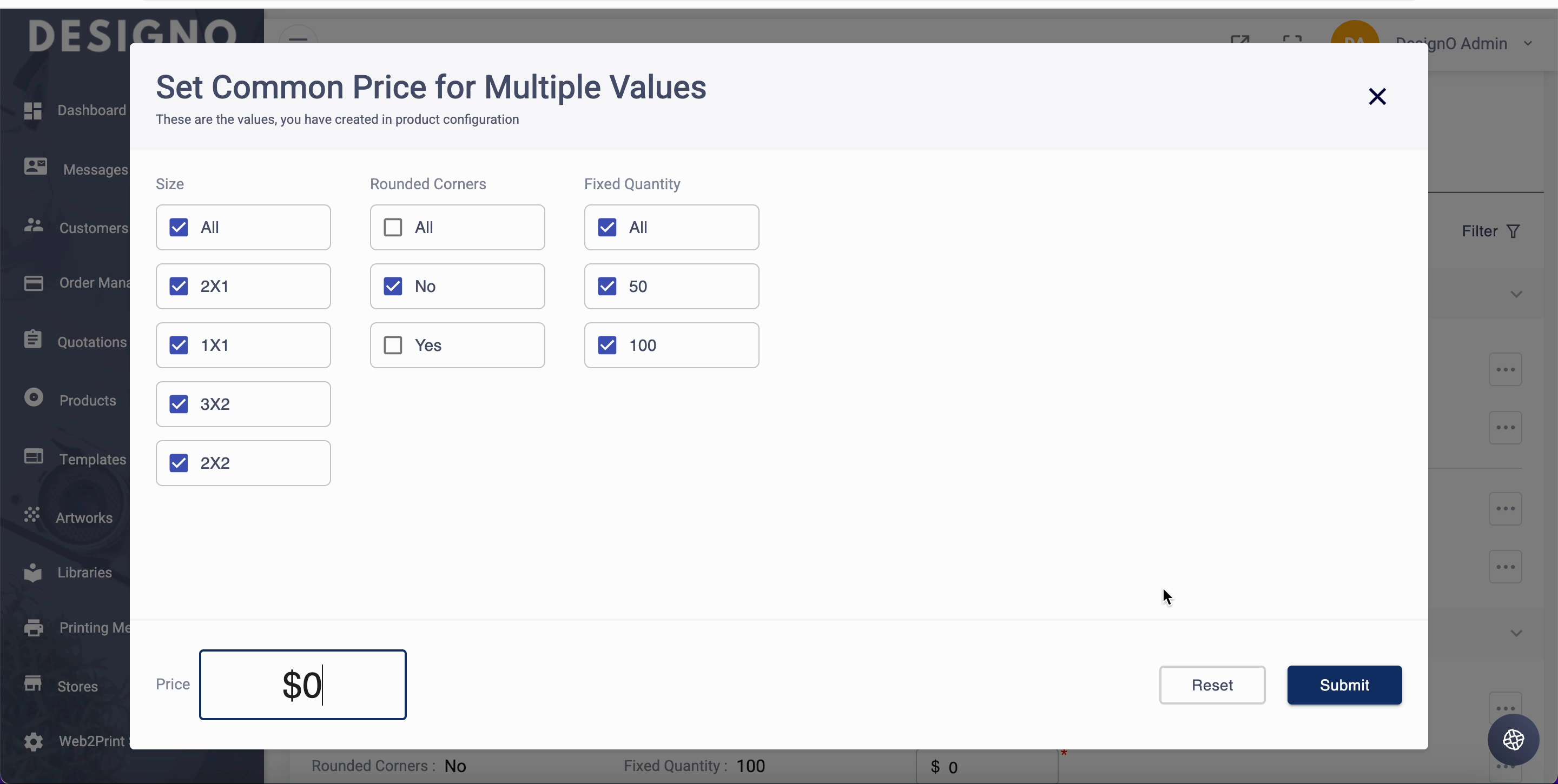Open Messages from the sidebar icon
Viewport: 1558px width, 784px height.
35,166
